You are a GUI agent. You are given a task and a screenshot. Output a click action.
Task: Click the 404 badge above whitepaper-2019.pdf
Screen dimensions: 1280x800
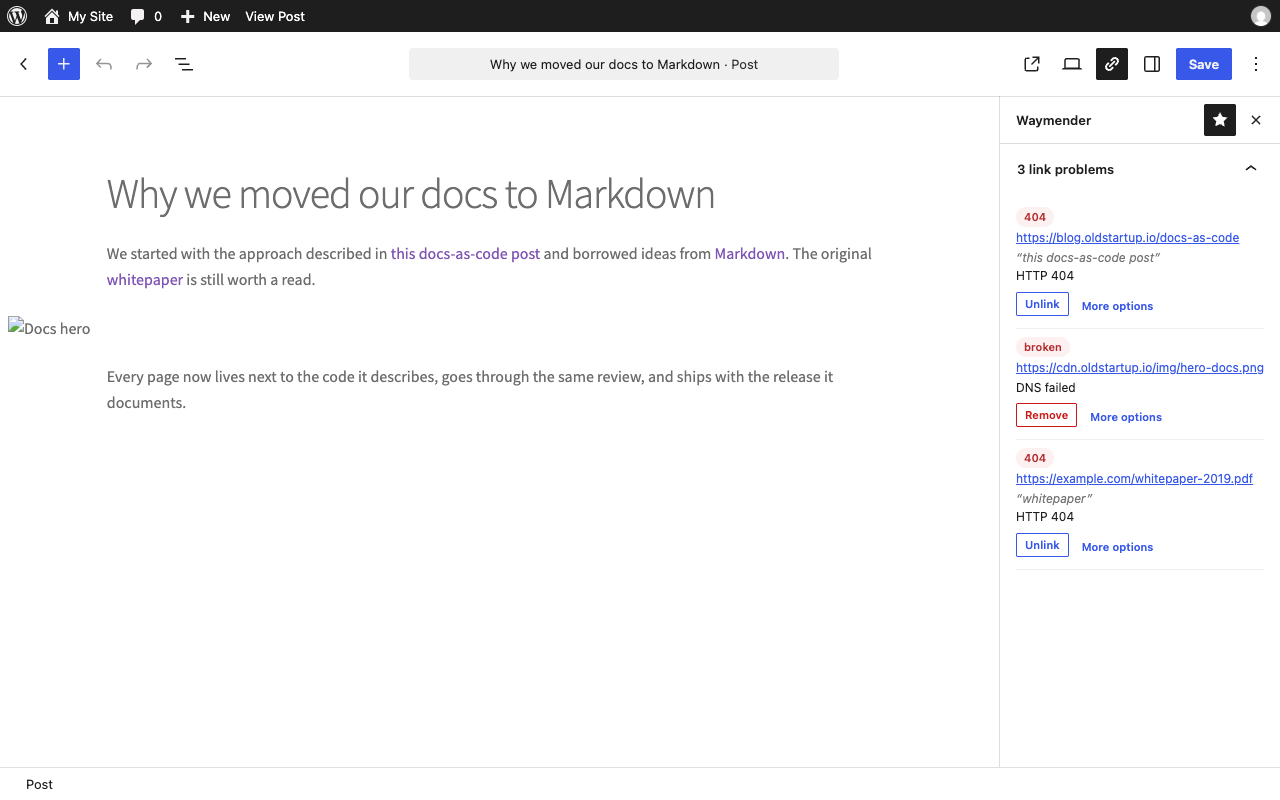[1035, 458]
